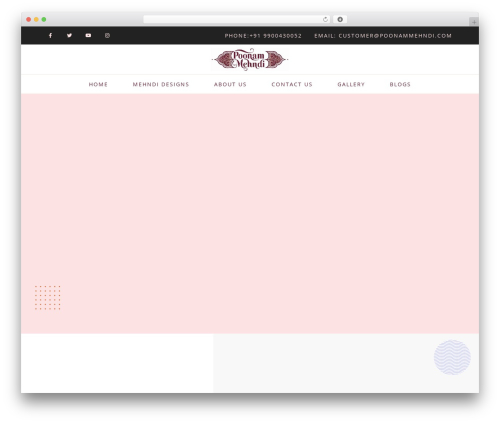Screen dimensions: 500x423
Task: Open the Facebook social icon
Action: (x=50, y=35)
